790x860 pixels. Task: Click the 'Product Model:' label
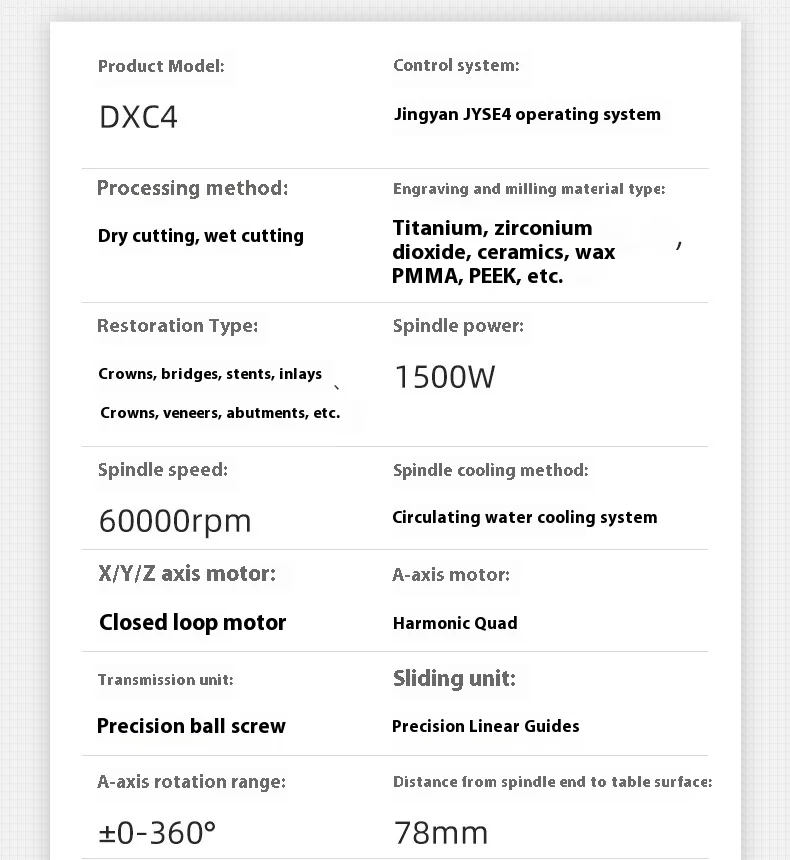[161, 66]
